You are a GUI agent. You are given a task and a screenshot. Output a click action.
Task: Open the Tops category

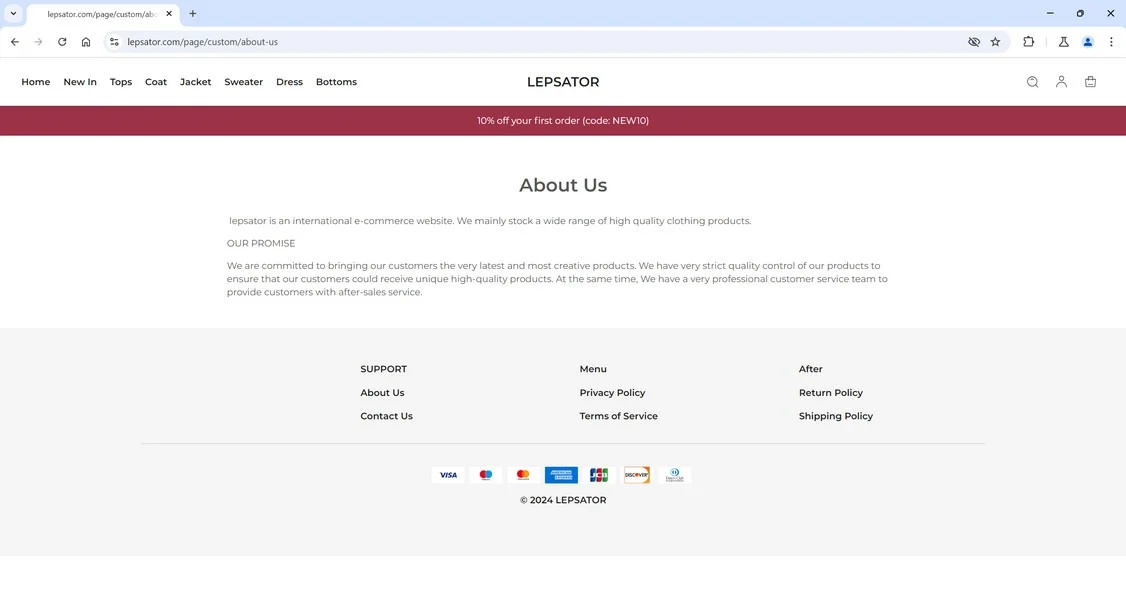point(121,82)
